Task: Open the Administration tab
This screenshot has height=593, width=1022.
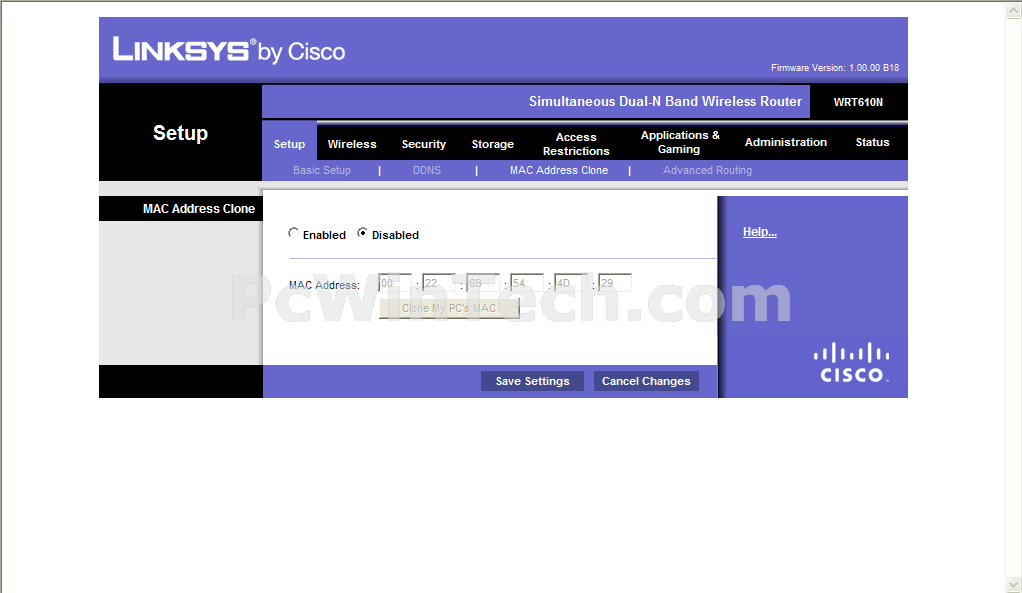Action: click(785, 142)
